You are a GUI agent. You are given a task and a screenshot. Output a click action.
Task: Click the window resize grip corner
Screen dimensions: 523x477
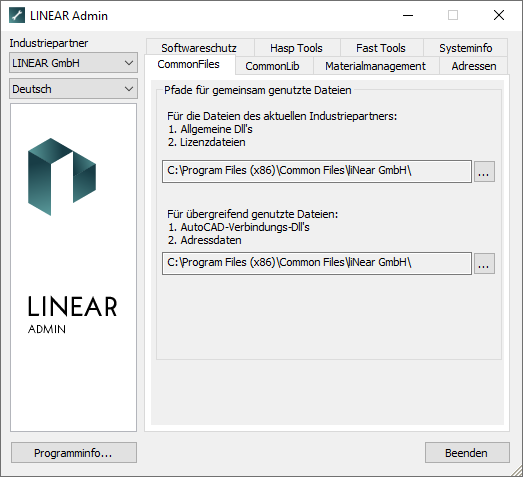point(517,471)
